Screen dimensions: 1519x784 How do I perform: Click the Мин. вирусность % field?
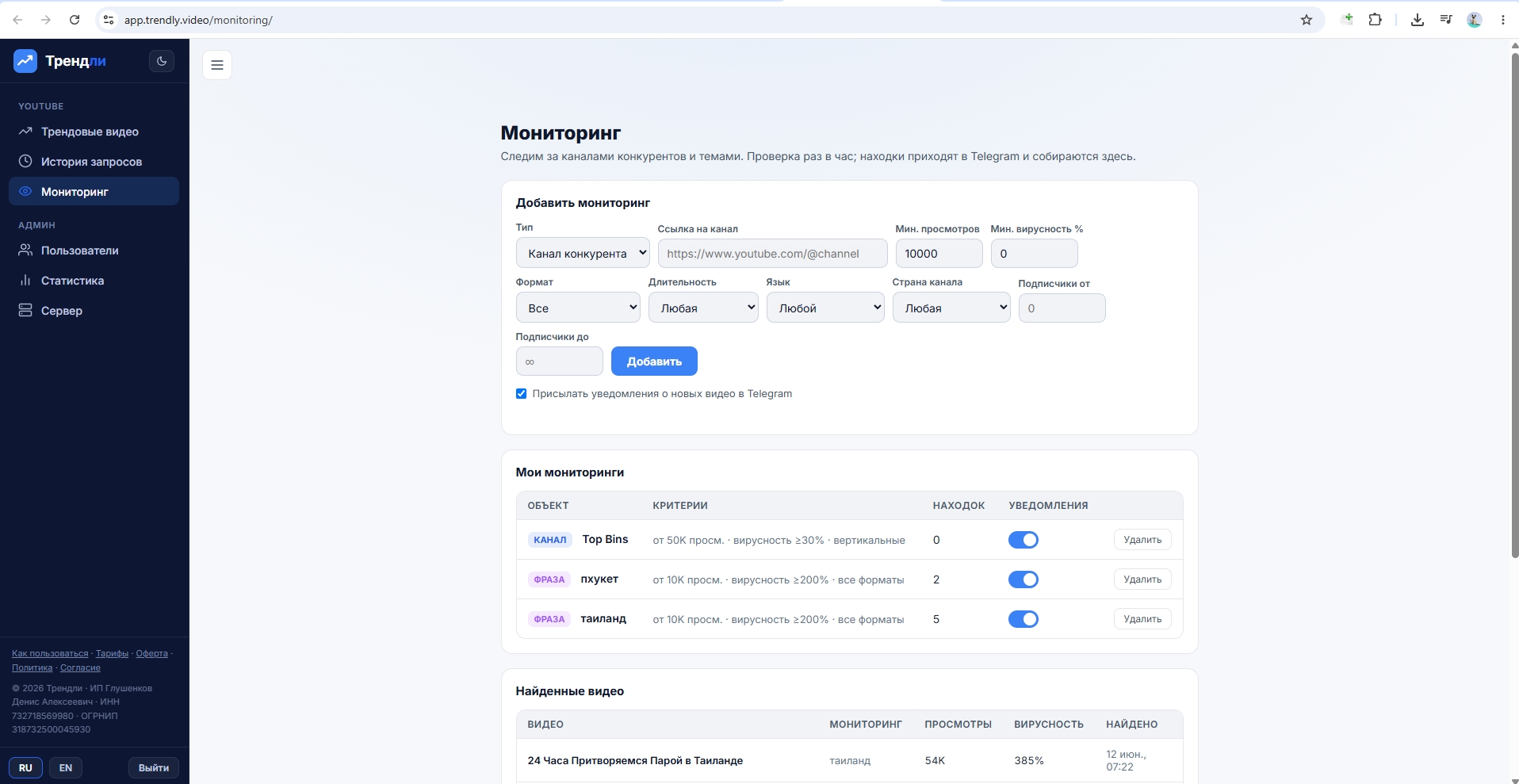[1034, 254]
